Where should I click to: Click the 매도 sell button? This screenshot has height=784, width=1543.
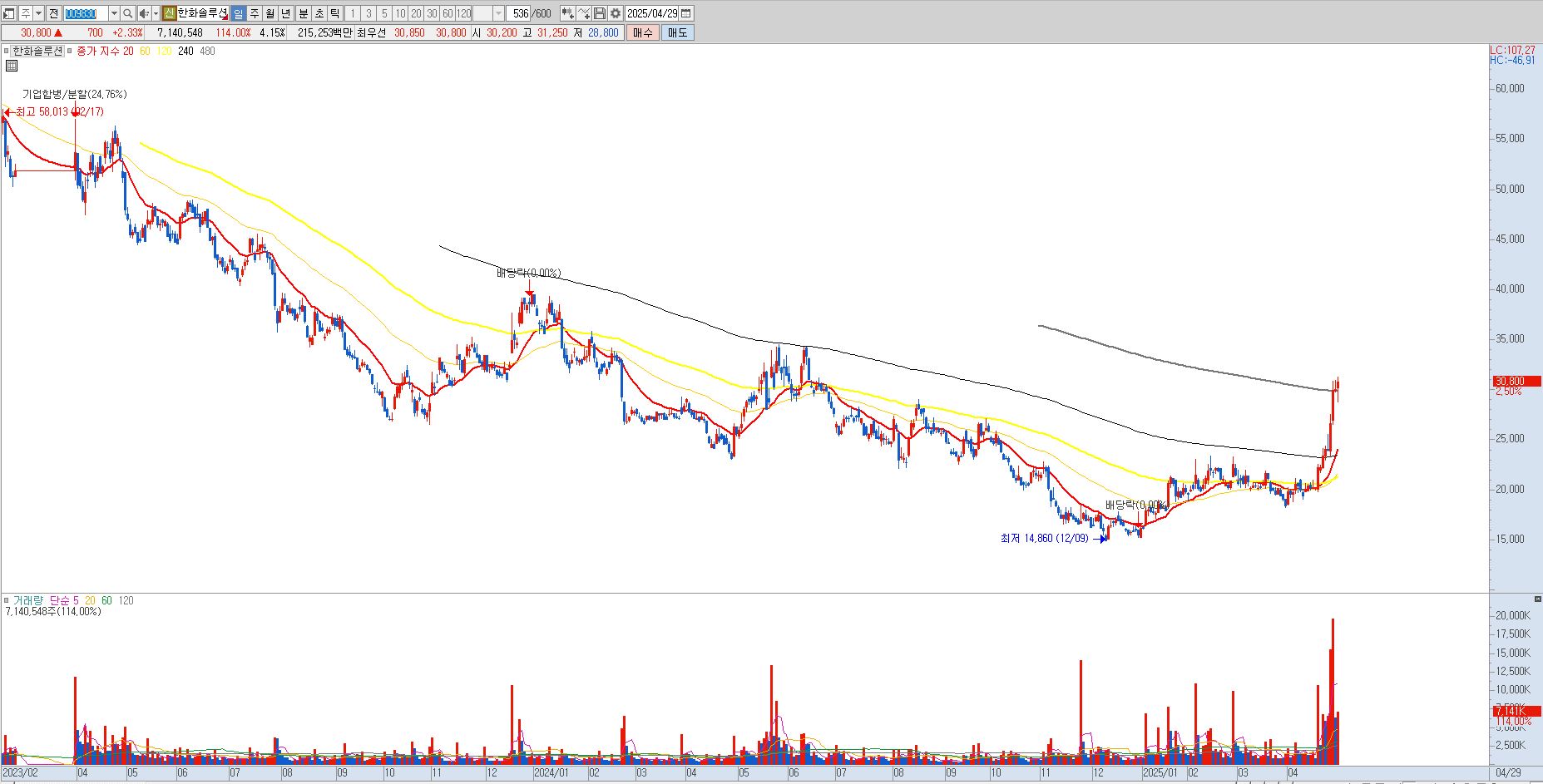pos(678,32)
